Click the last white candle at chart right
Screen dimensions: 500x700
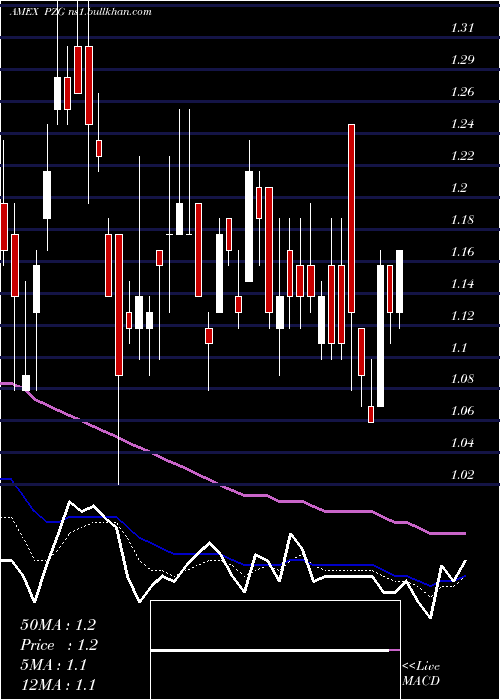pyautogui.click(x=399, y=282)
